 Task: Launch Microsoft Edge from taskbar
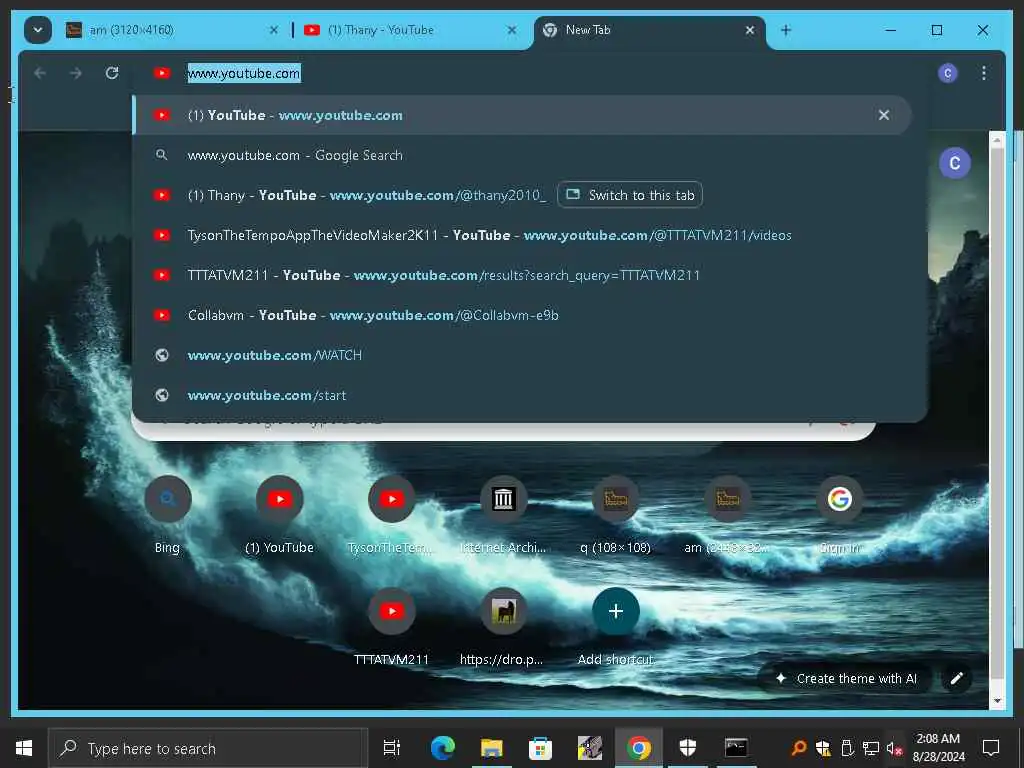[x=442, y=748]
